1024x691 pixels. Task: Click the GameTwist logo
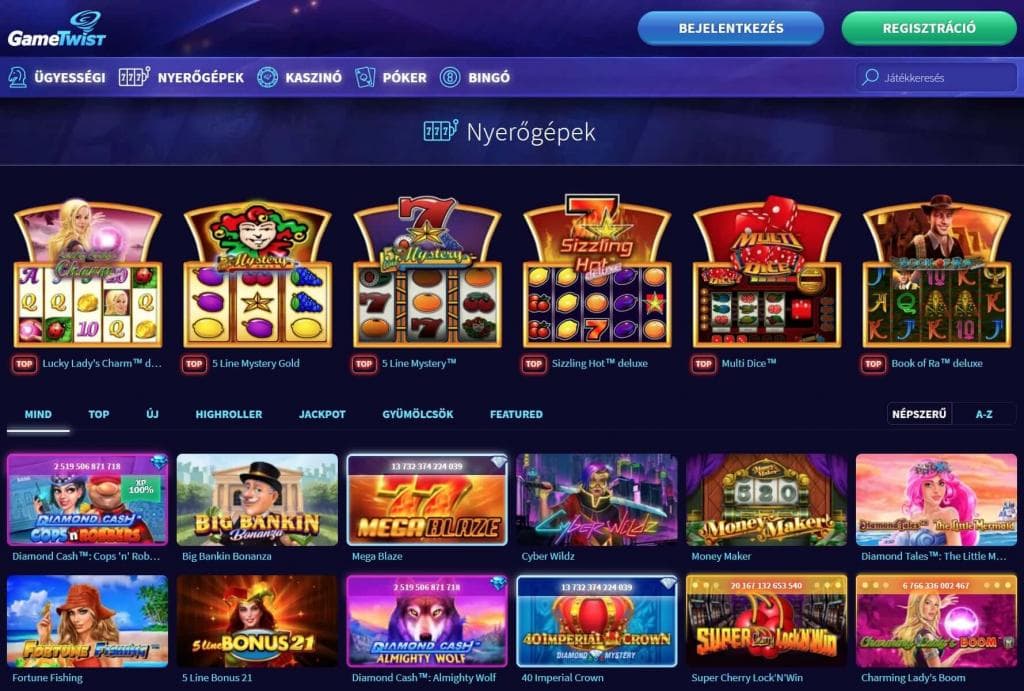pos(56,29)
